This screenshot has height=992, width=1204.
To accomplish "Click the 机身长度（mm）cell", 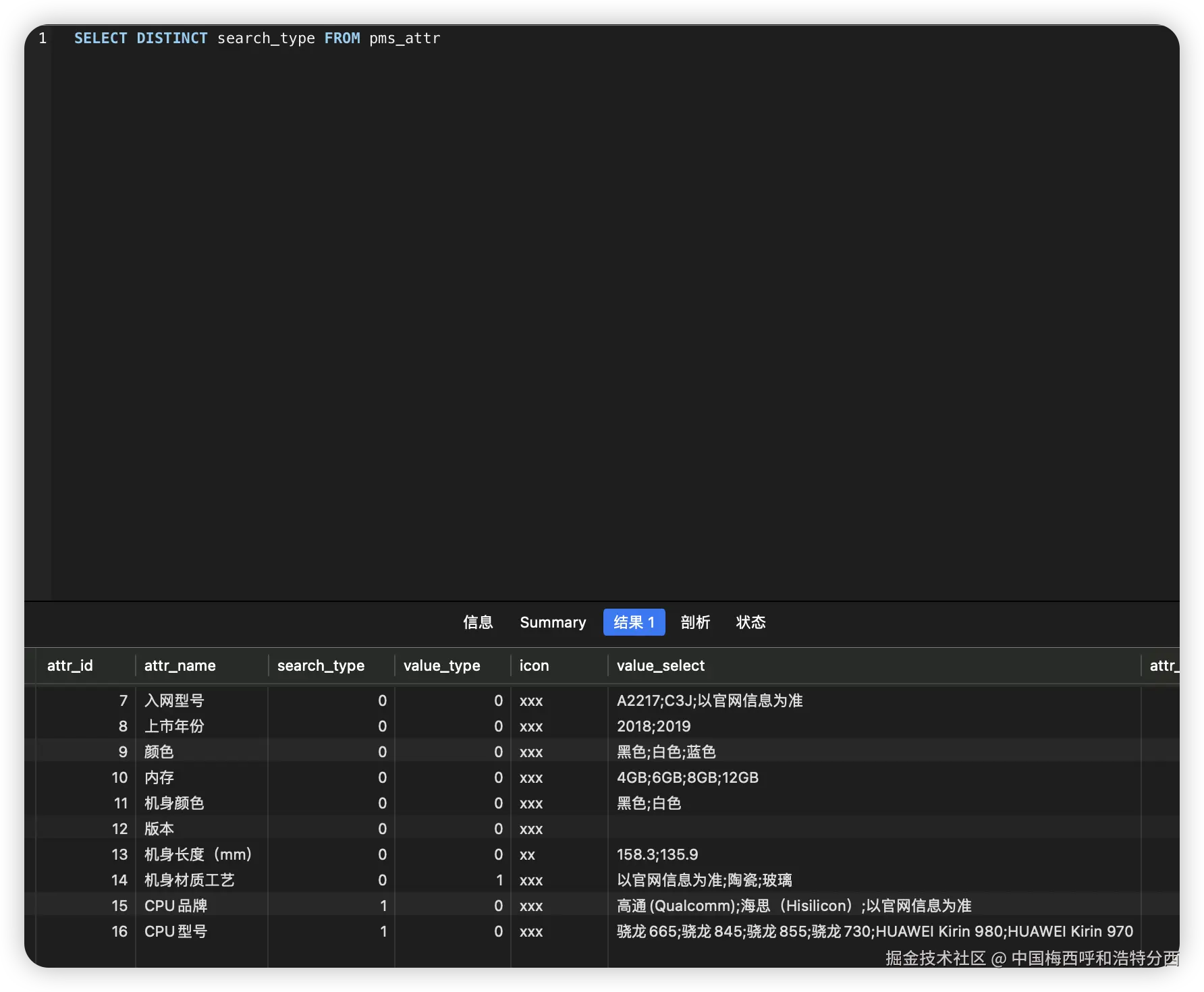I will point(201,854).
